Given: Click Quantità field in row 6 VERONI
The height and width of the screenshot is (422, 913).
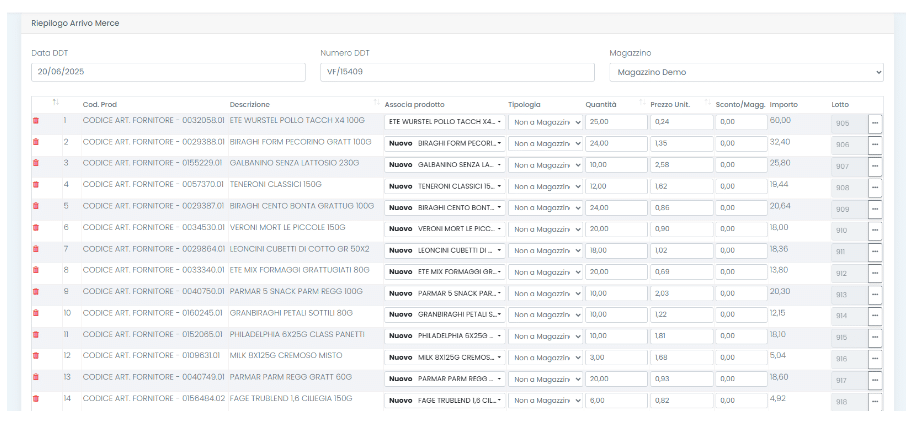Looking at the screenshot, I should point(616,229).
